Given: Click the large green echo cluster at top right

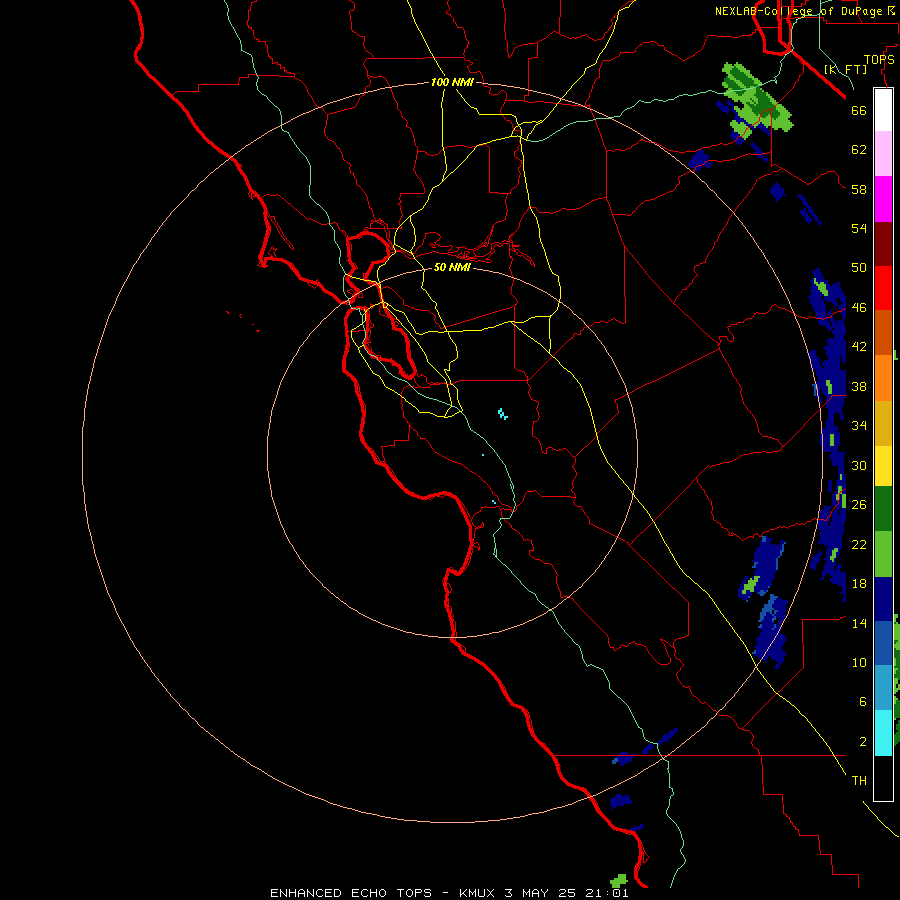Looking at the screenshot, I should (757, 101).
